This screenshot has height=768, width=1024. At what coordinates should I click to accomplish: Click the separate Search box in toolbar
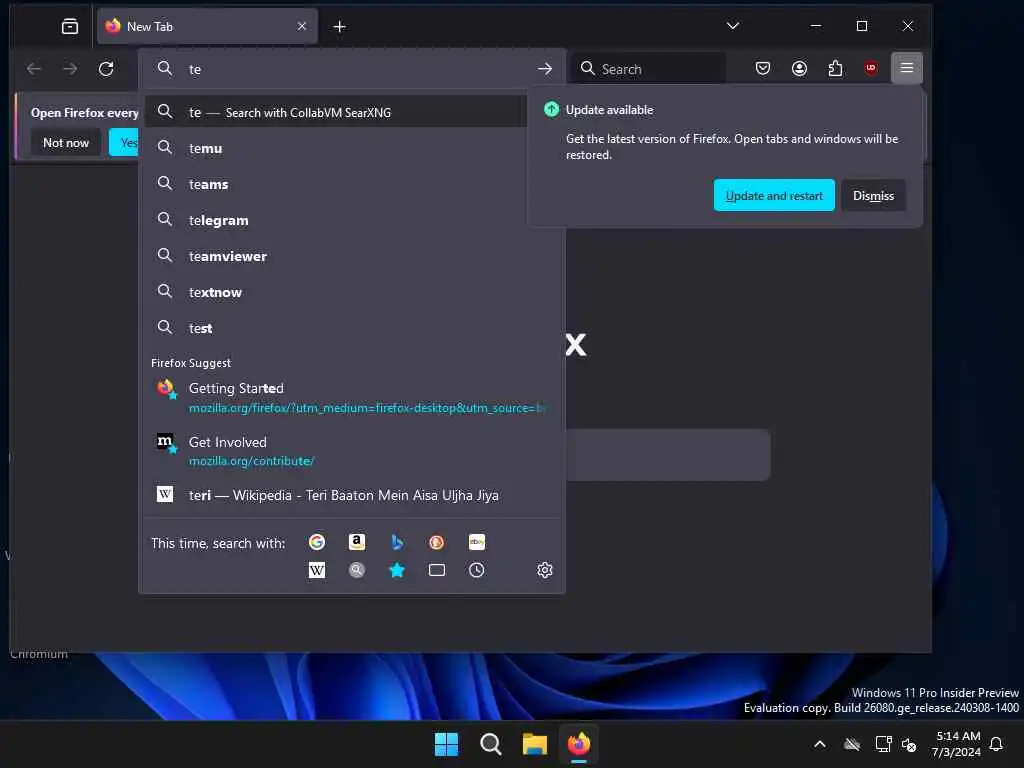pos(650,69)
